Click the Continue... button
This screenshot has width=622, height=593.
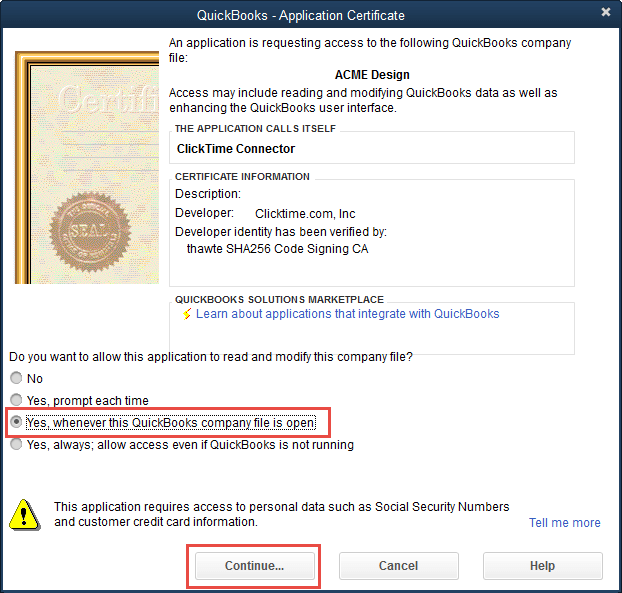coord(254,565)
